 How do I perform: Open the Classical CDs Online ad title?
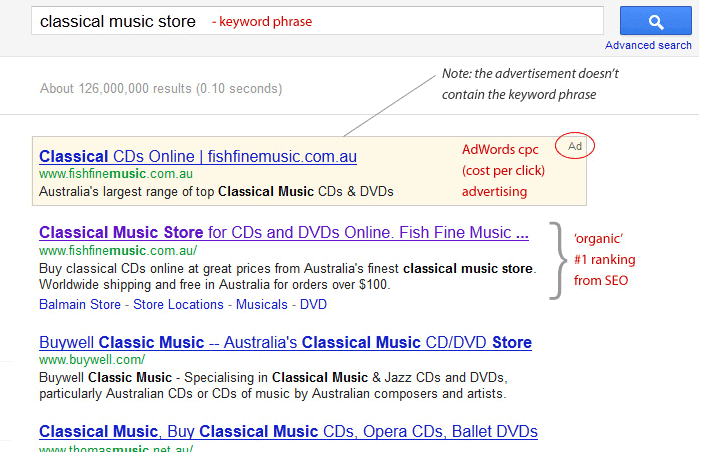(x=198, y=156)
